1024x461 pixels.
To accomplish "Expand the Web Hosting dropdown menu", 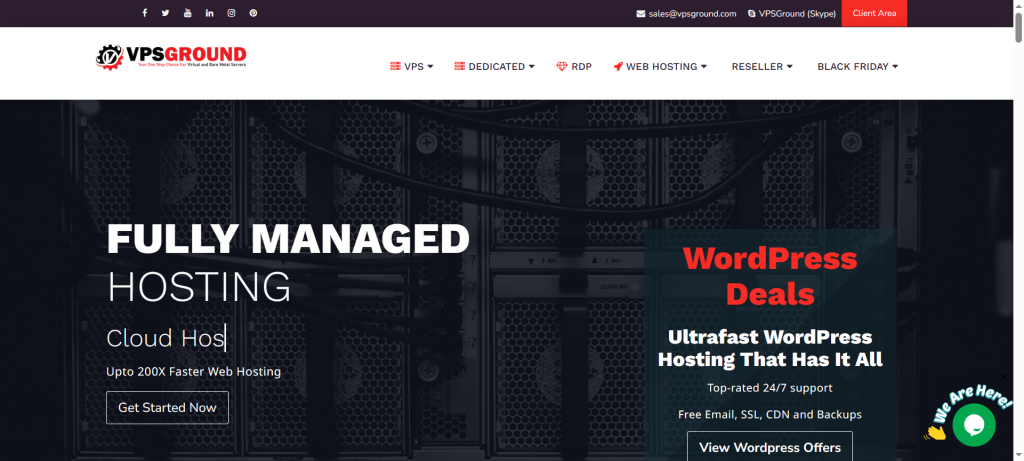I will pyautogui.click(x=660, y=67).
